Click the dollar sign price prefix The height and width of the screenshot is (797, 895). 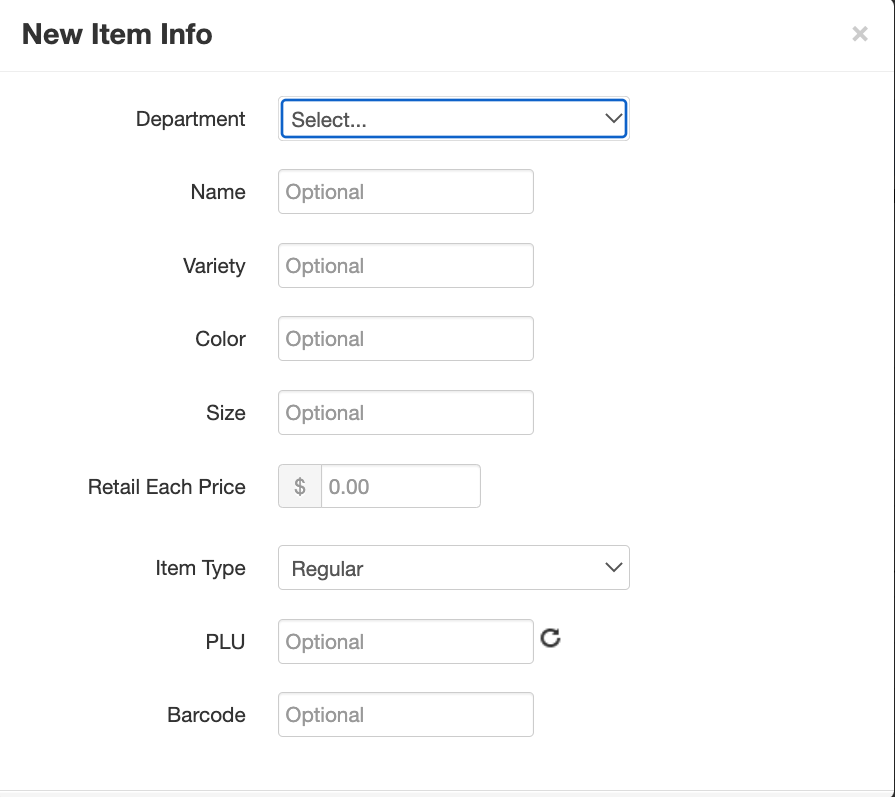[300, 487]
